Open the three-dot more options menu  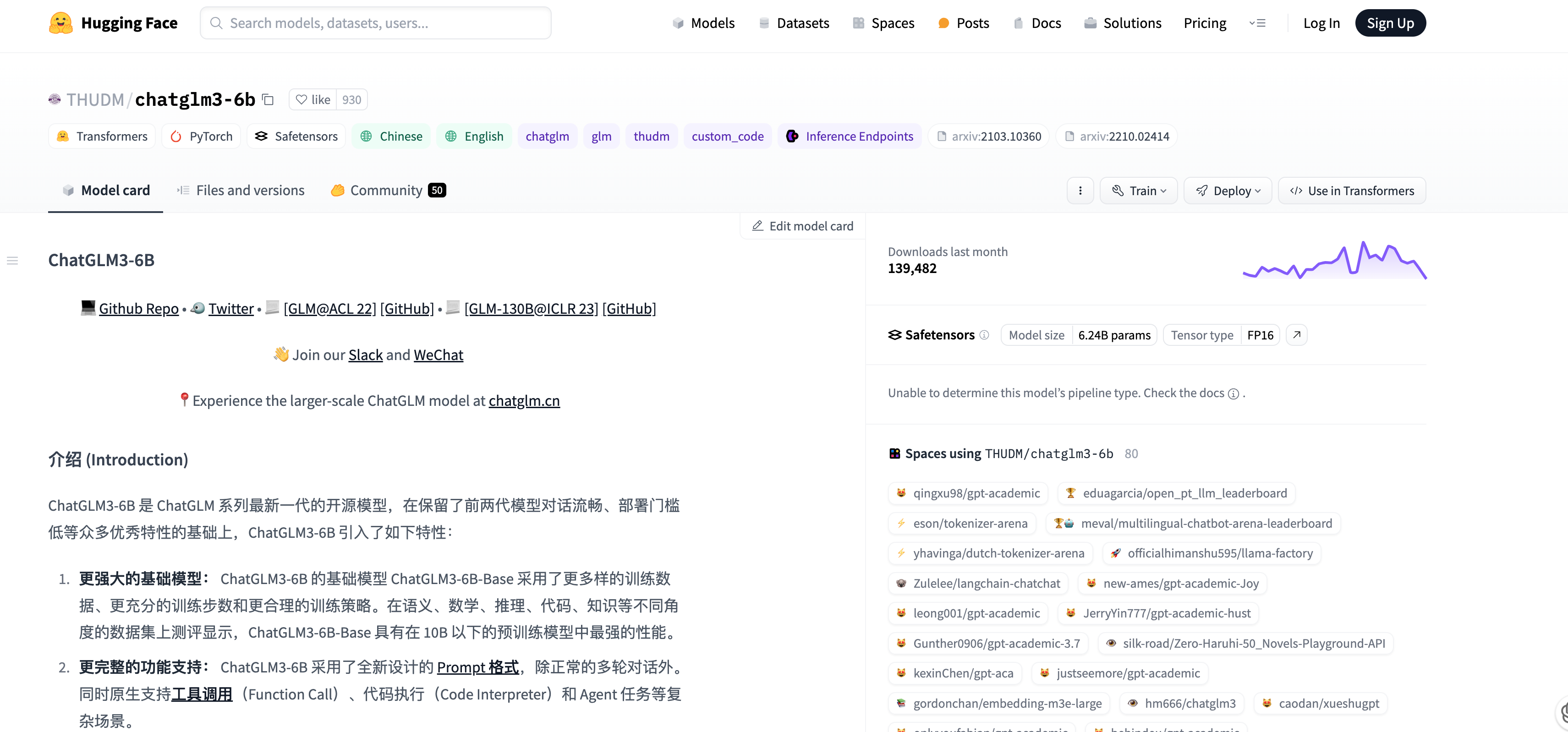(1080, 191)
